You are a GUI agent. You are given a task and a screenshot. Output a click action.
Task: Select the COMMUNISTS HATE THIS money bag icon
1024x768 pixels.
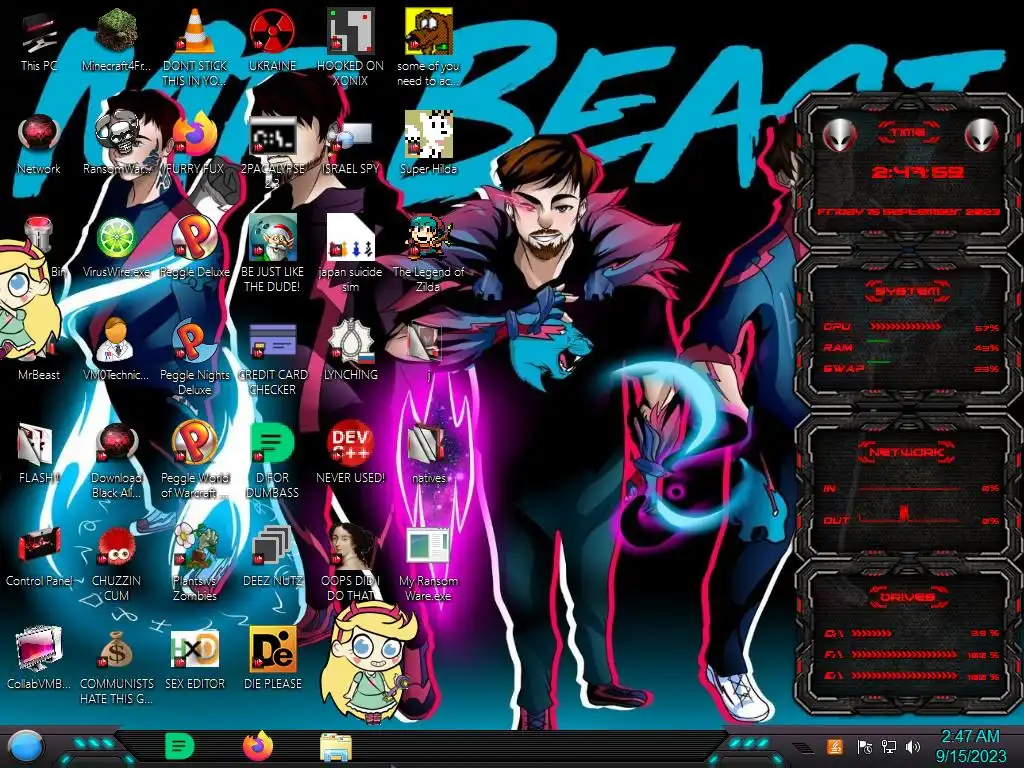coord(116,649)
